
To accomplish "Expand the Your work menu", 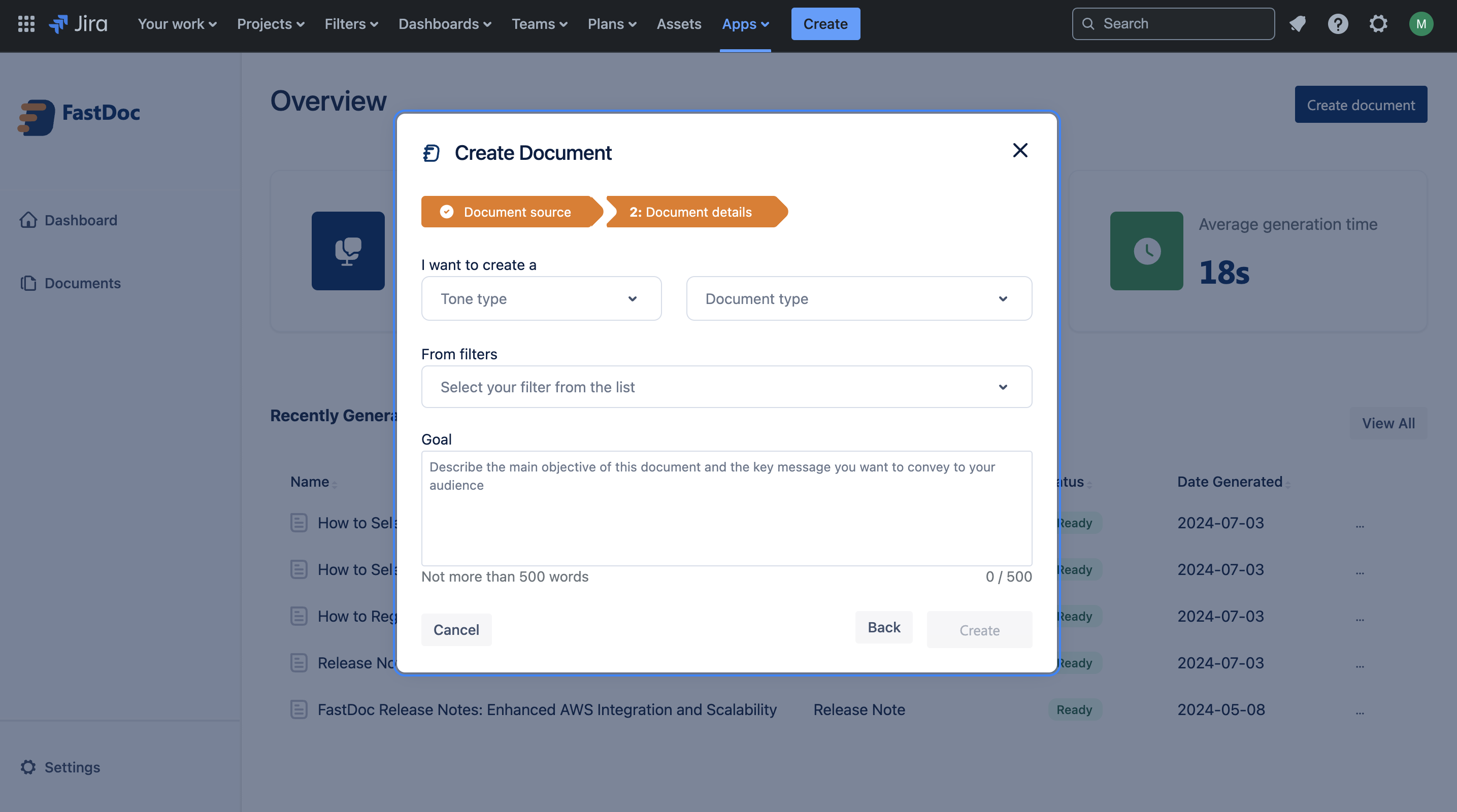I will (x=177, y=24).
